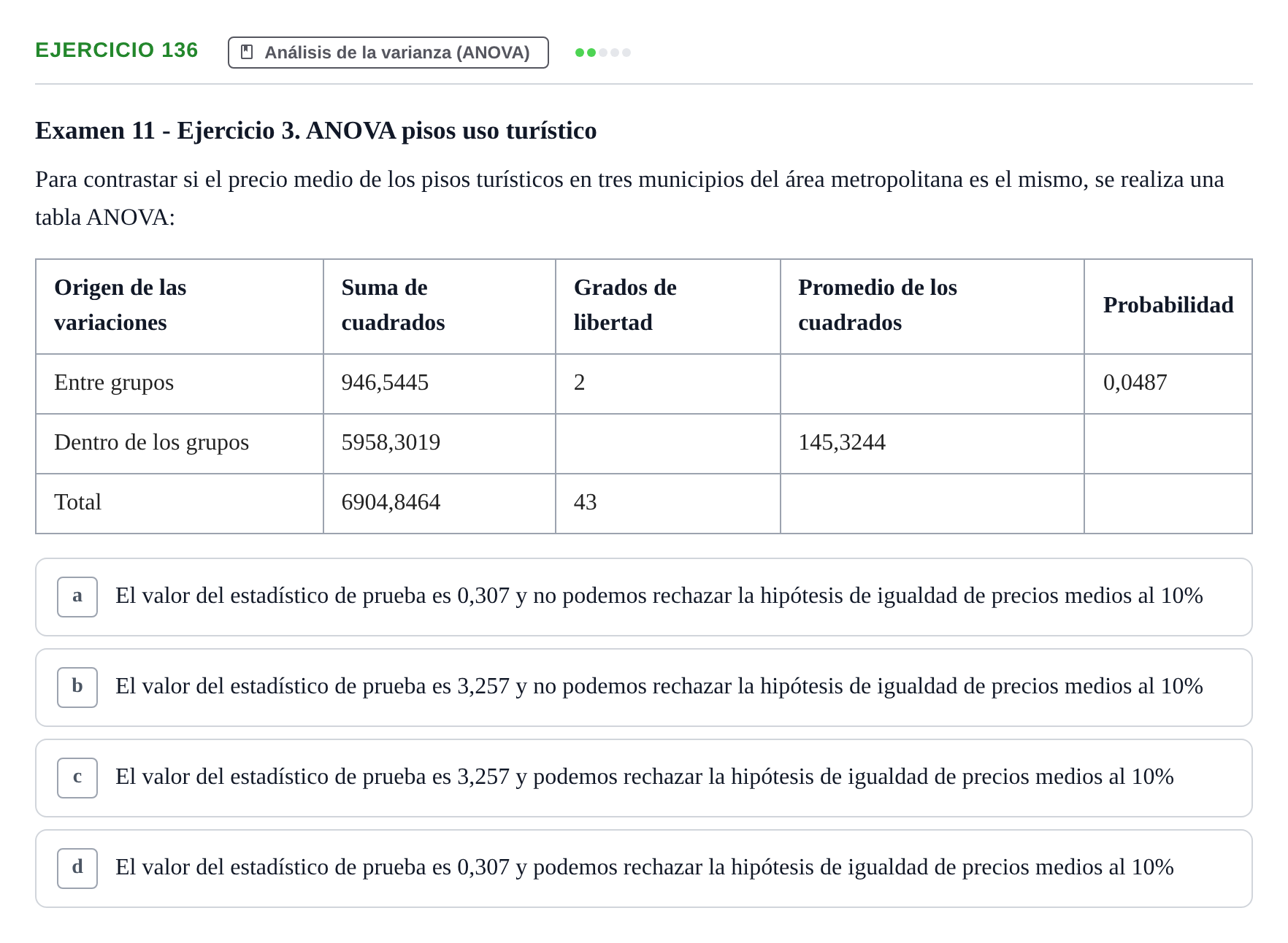Choose answer text 3,257 y podemos rechazar
The image size is (1288, 943).
click(x=644, y=777)
